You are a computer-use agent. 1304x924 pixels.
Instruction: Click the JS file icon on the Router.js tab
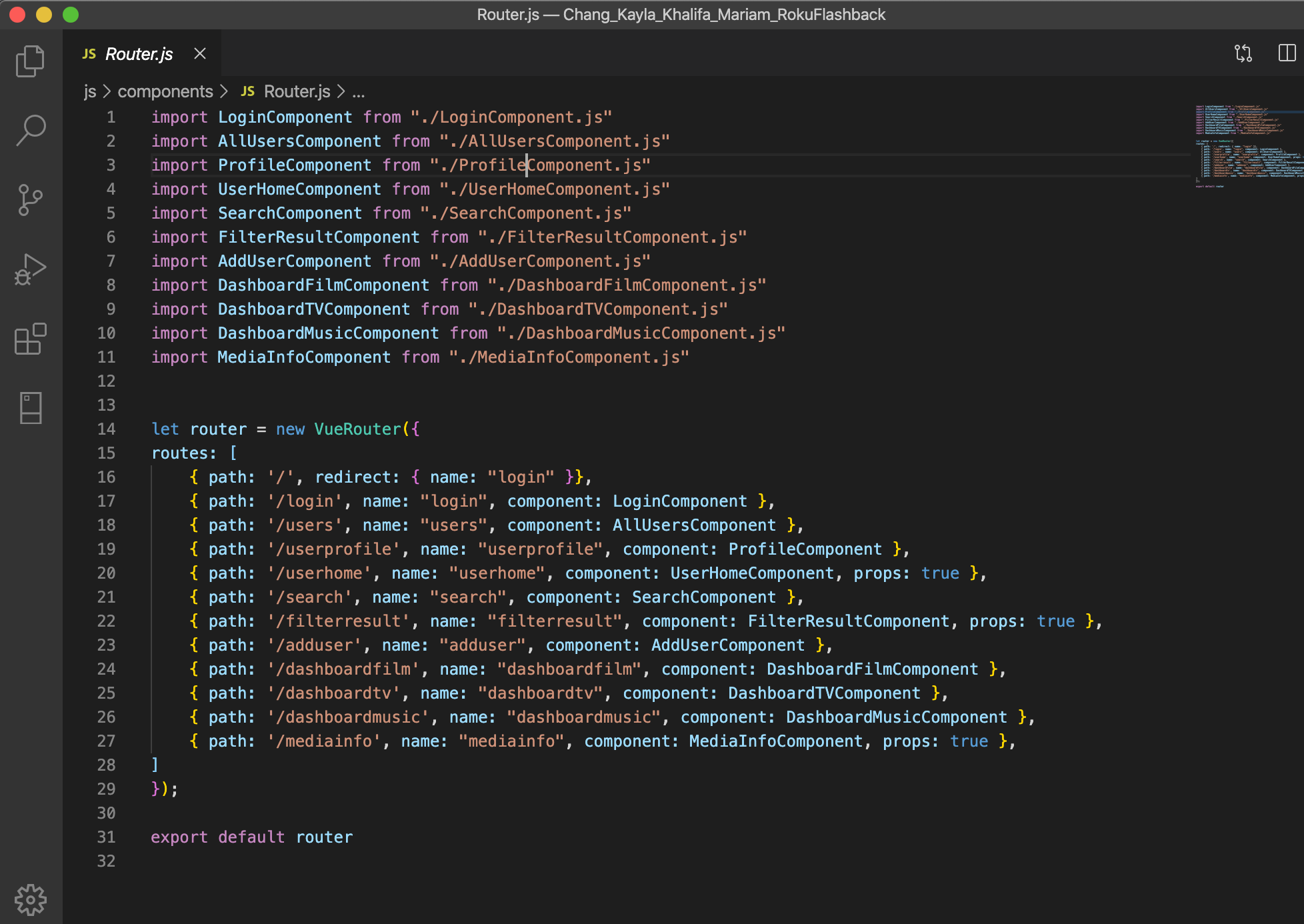click(89, 53)
